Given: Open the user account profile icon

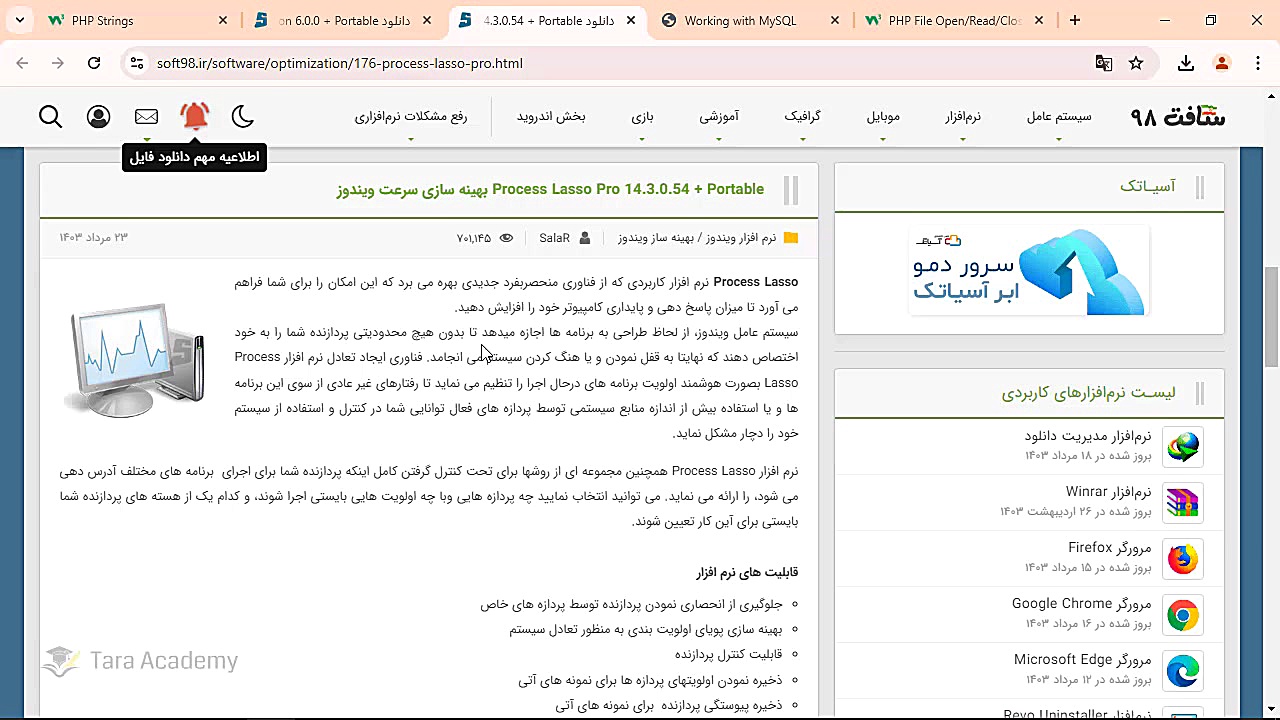Looking at the screenshot, I should click(x=98, y=117).
